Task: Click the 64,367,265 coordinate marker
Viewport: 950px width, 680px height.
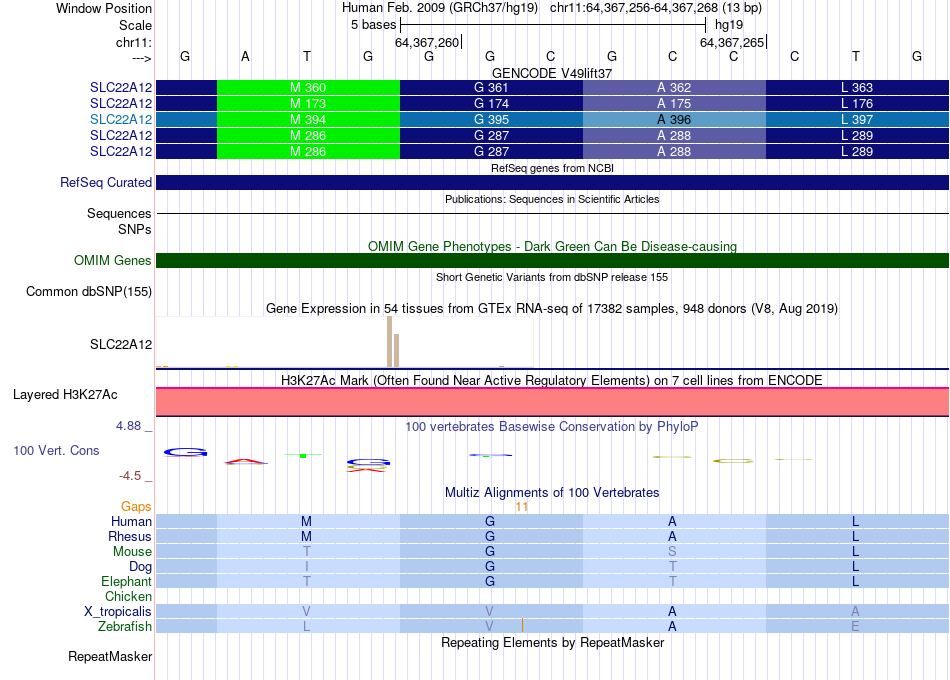Action: 732,42
